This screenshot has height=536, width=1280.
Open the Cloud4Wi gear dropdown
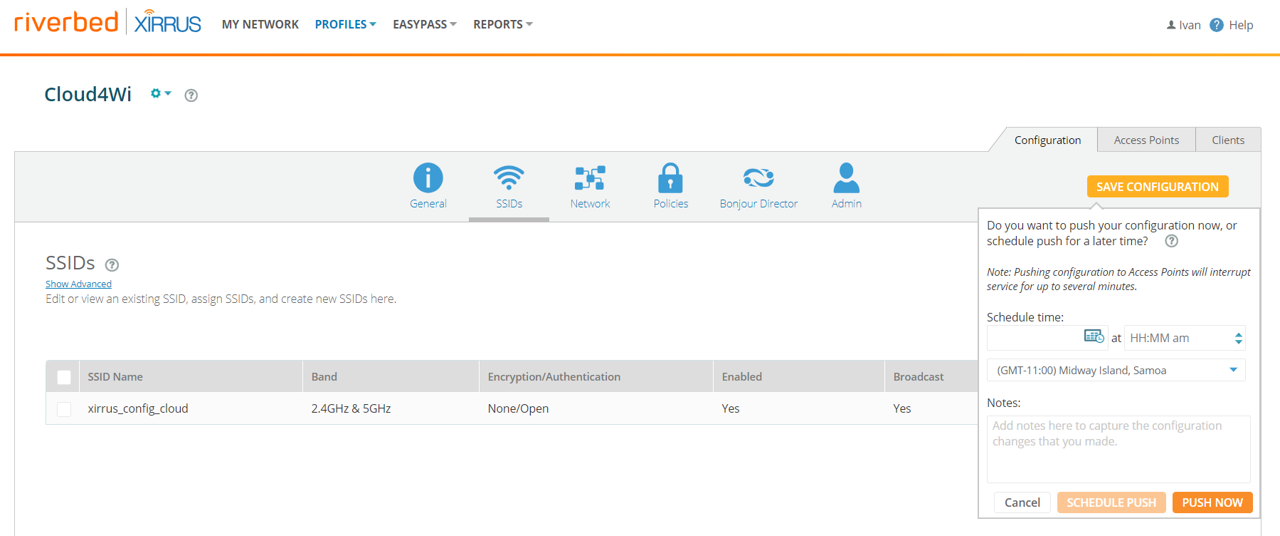(x=161, y=94)
